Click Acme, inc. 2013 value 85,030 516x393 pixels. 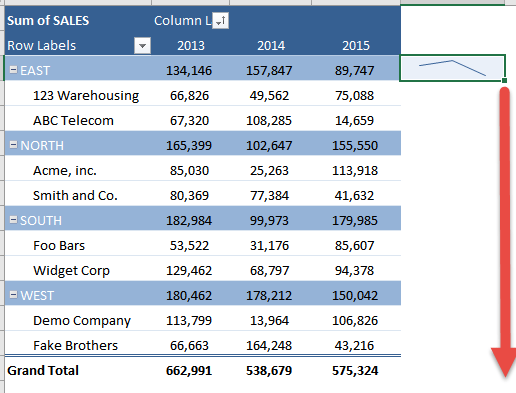tap(189, 171)
